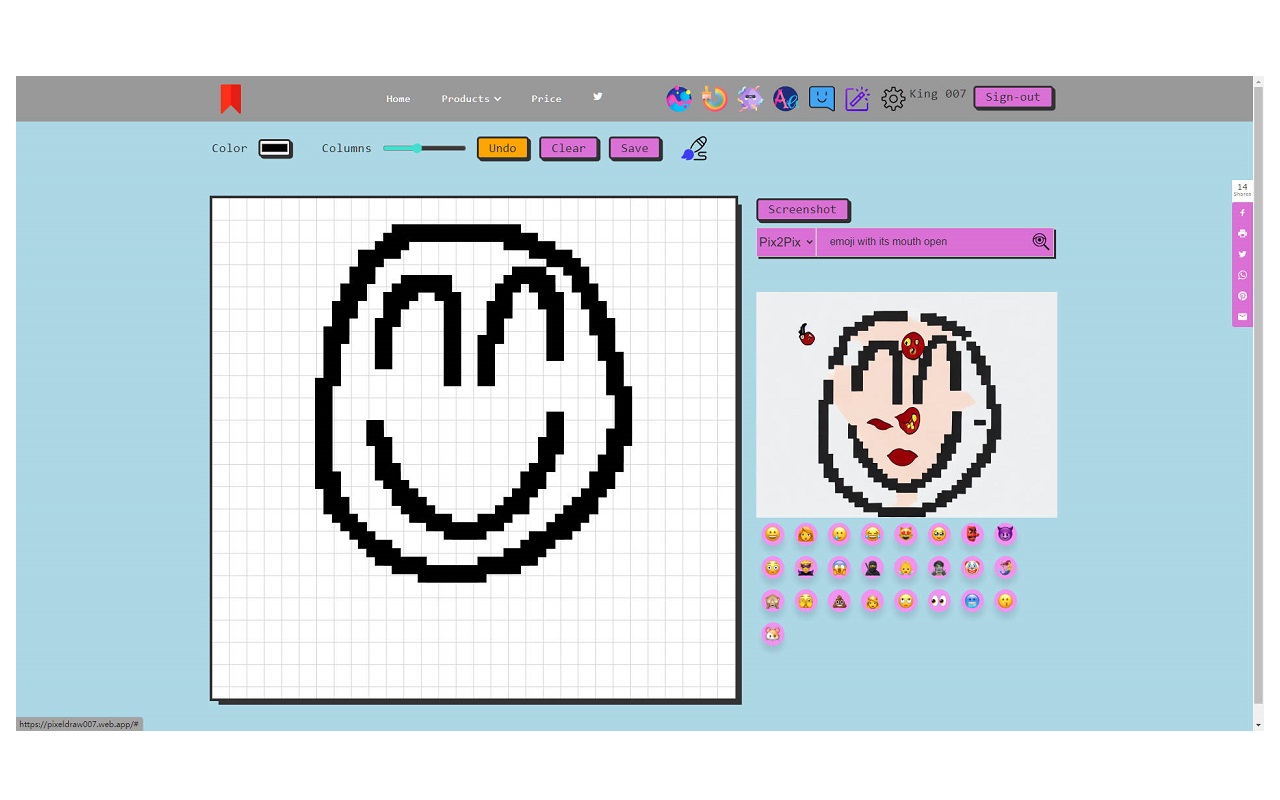1280x800 pixels.
Task: Expand the Products dropdown menu
Action: pos(471,98)
